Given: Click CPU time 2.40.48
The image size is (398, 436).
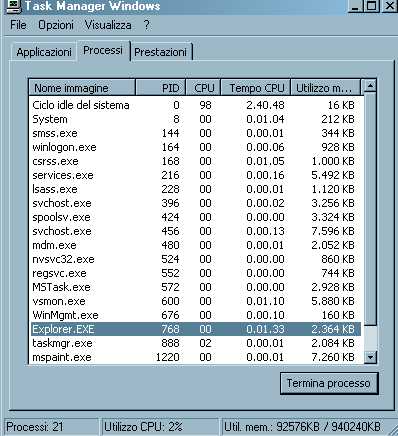Looking at the screenshot, I should (x=265, y=105).
